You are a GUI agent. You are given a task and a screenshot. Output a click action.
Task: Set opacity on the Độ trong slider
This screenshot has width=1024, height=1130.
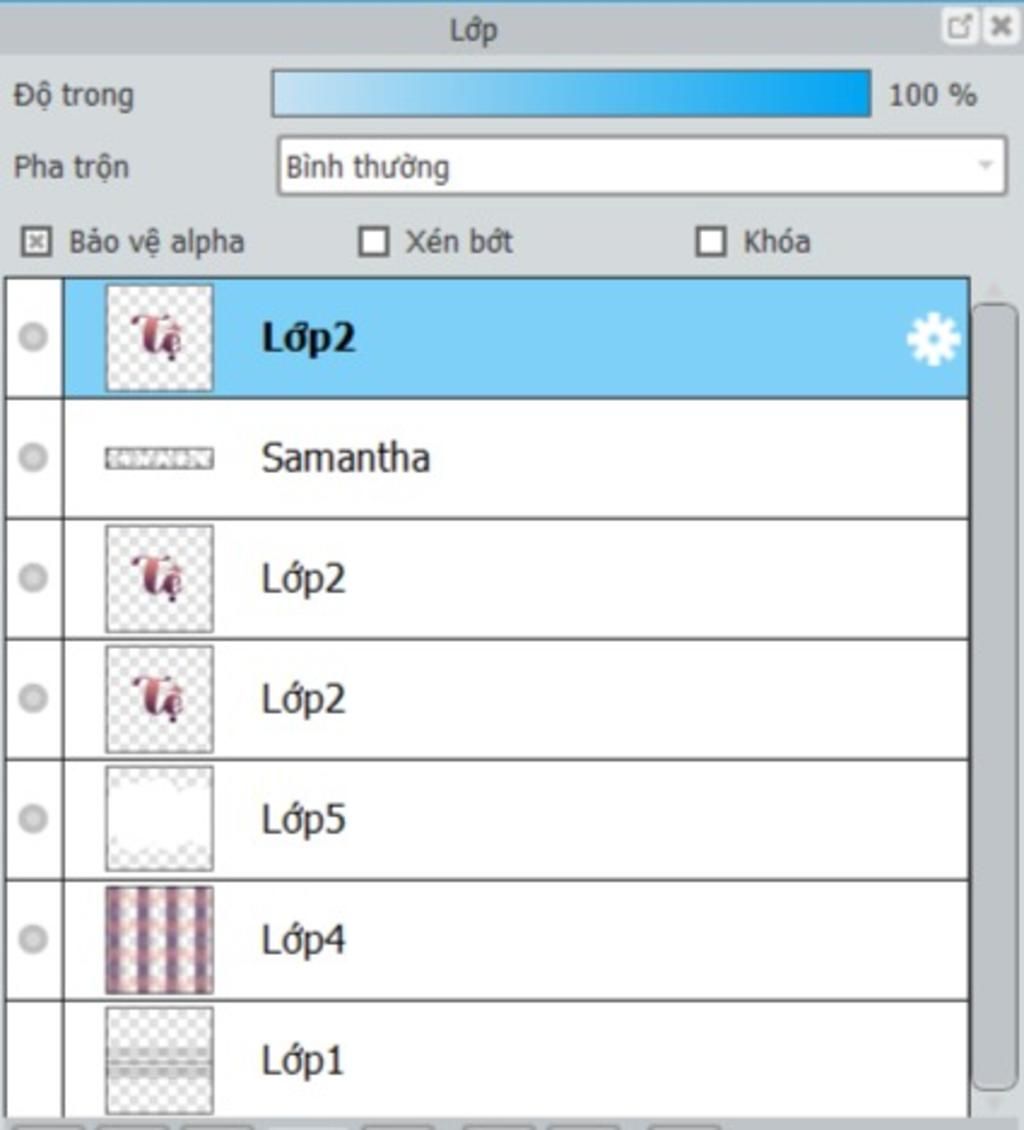(x=571, y=94)
